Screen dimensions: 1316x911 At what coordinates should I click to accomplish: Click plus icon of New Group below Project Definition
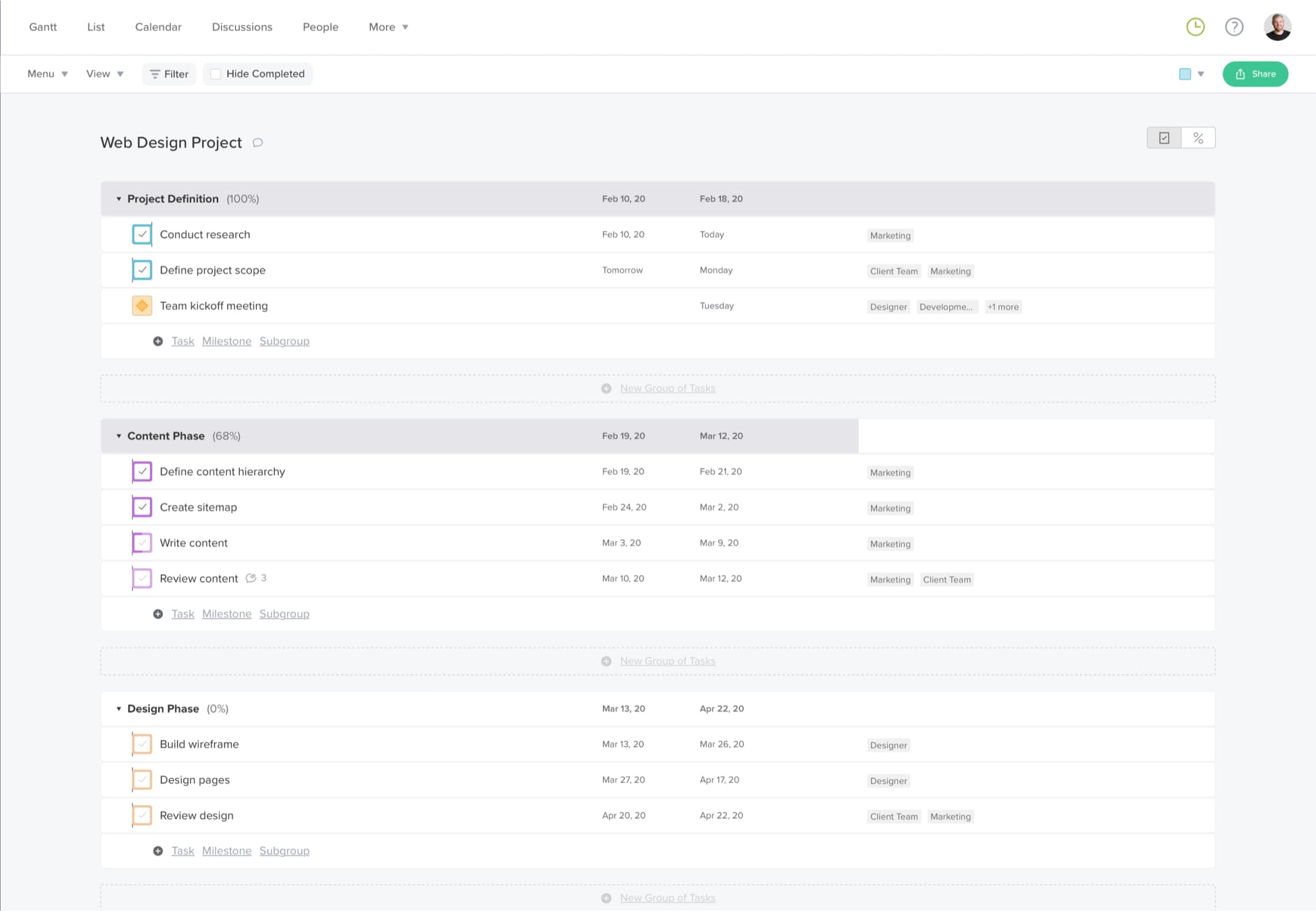pos(606,388)
